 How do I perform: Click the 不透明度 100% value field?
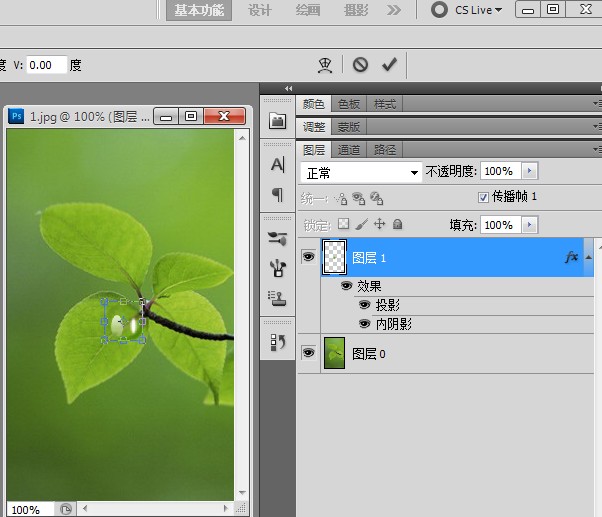point(501,171)
